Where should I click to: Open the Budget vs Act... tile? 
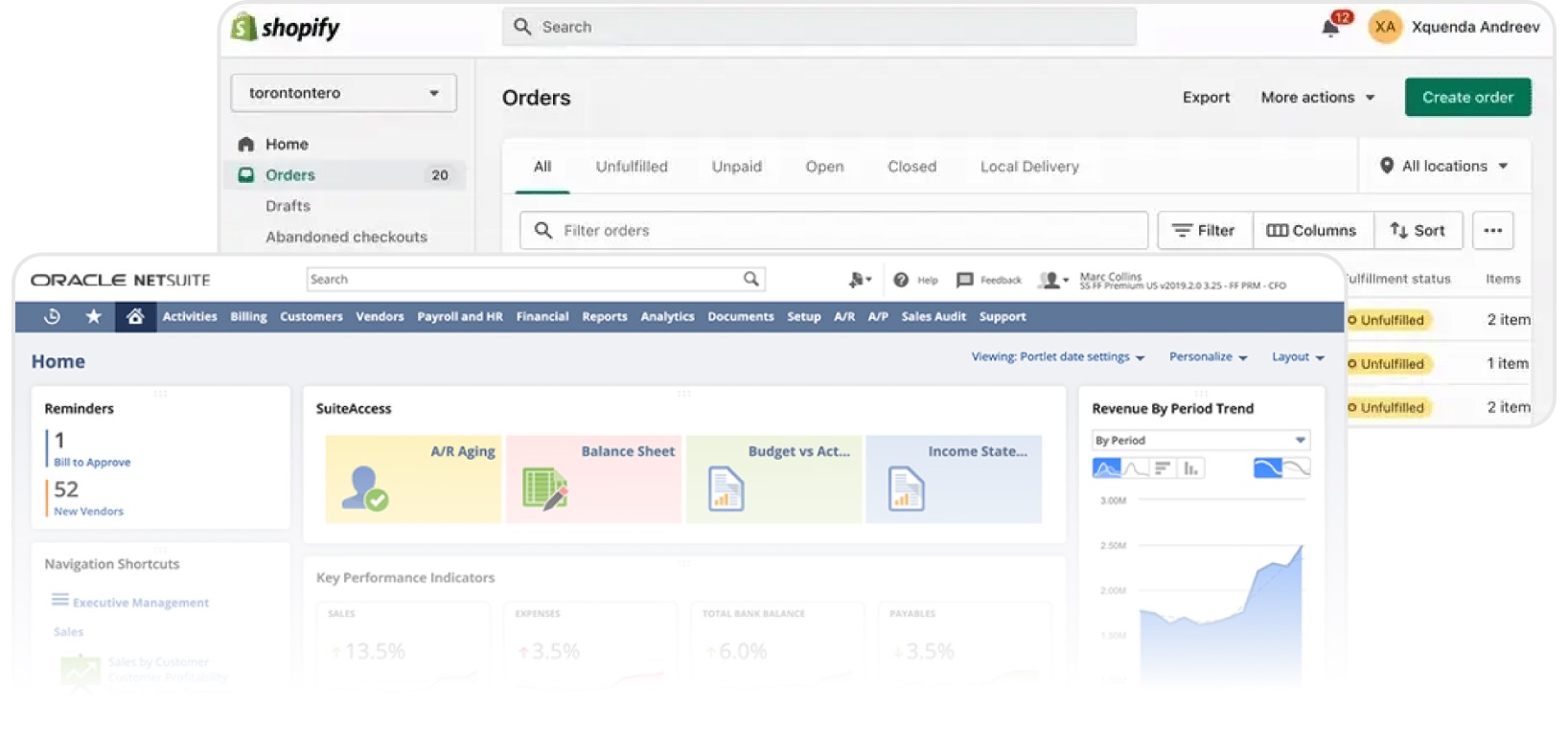[773, 479]
